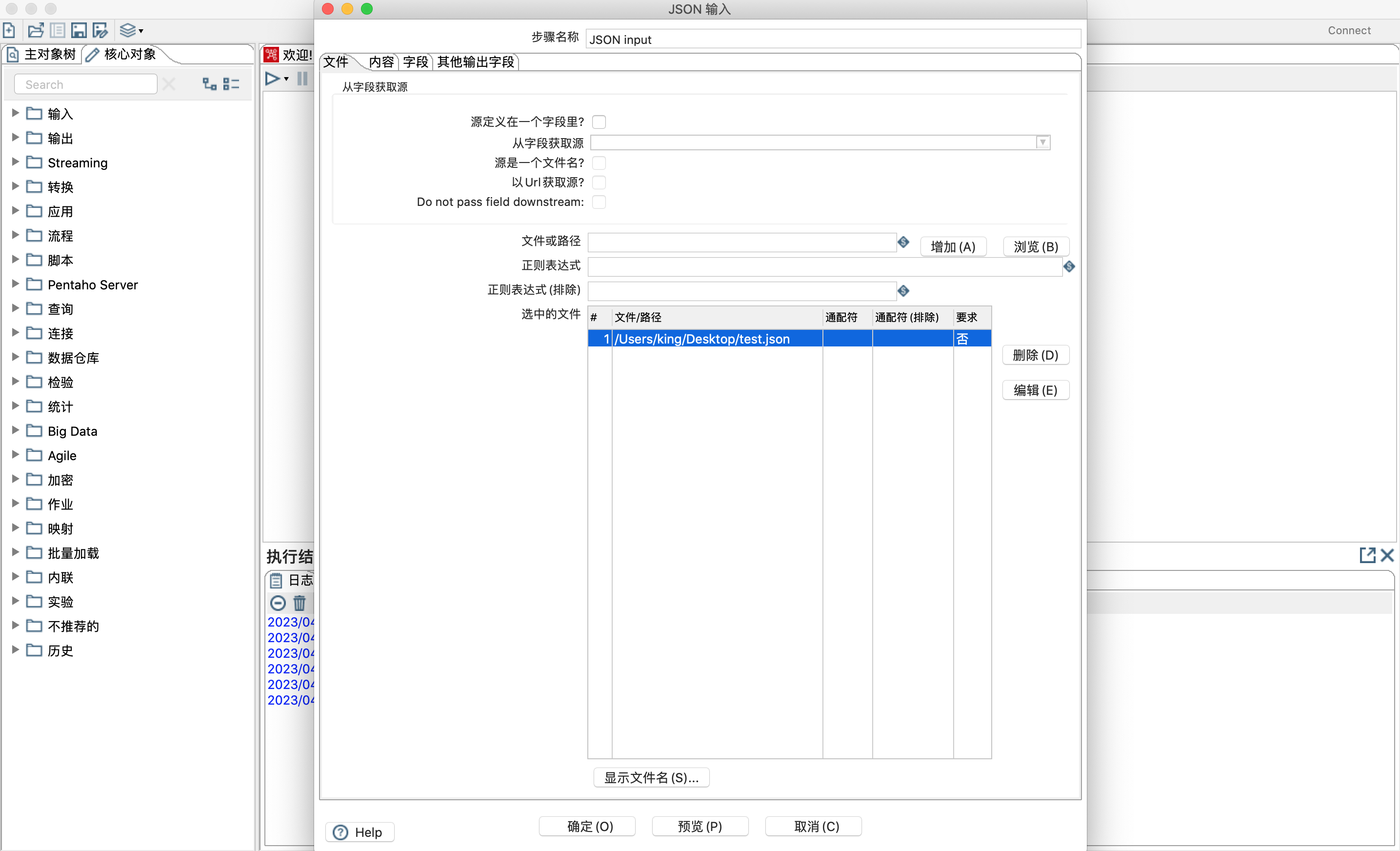Expand the Streaming folder
This screenshot has height=851, width=1400.
(15, 162)
